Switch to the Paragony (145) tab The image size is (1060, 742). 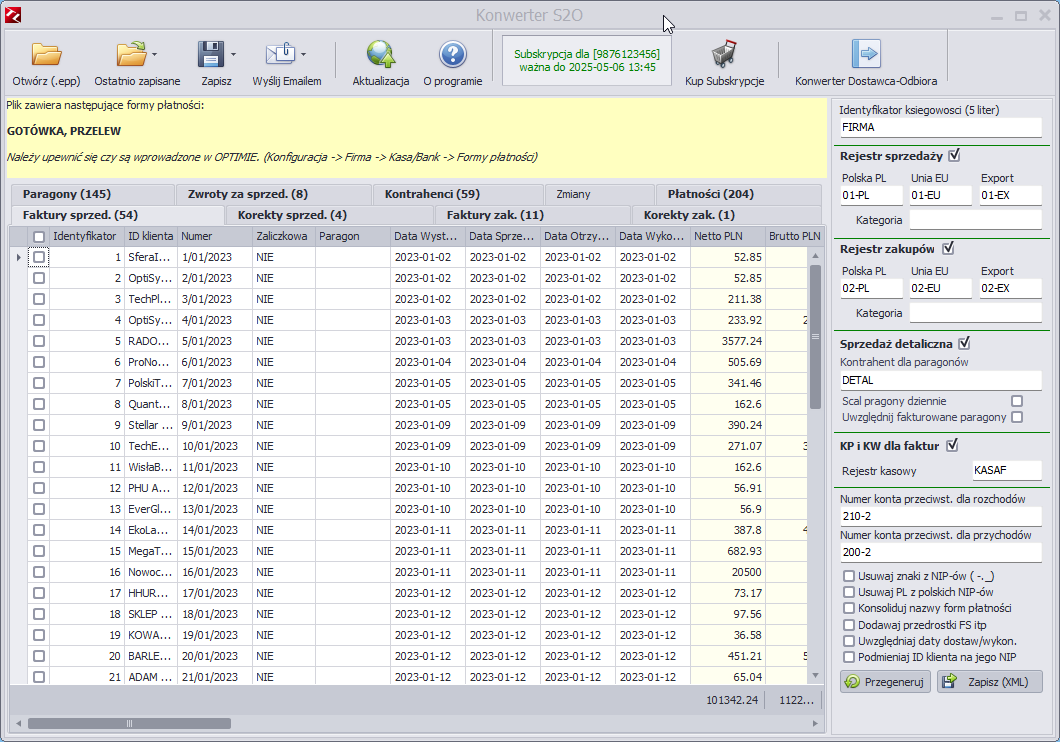click(67, 194)
